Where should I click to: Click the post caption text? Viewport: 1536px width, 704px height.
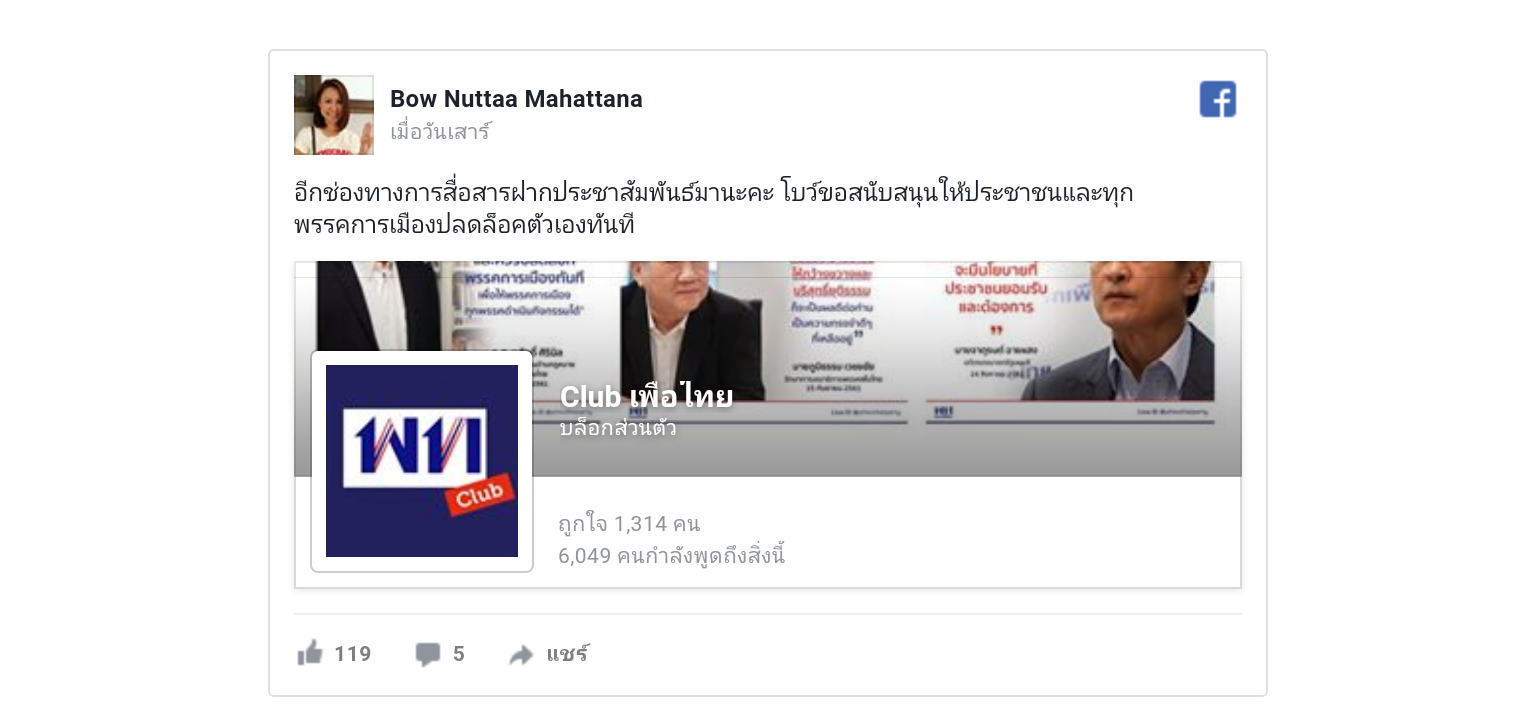(713, 208)
